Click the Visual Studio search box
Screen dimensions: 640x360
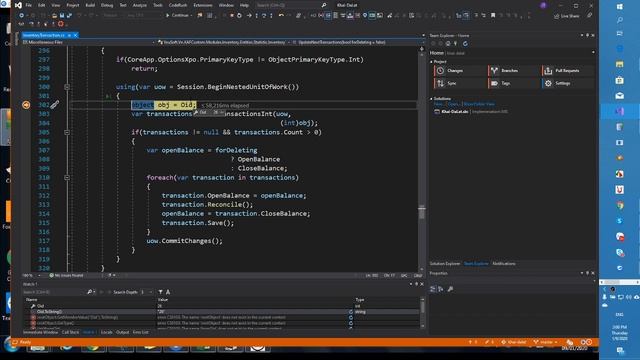(291, 5)
